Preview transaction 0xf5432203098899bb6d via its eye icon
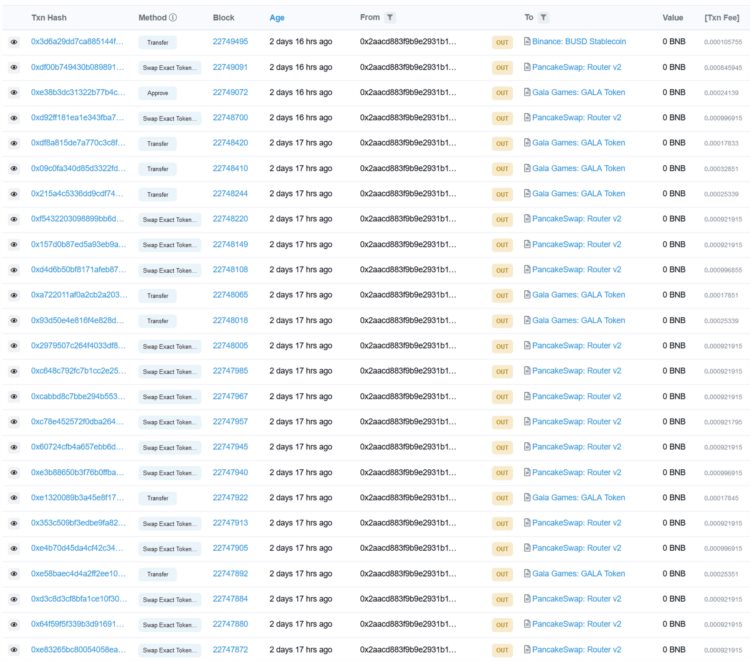Viewport: 750px width, 661px height. coord(14,219)
